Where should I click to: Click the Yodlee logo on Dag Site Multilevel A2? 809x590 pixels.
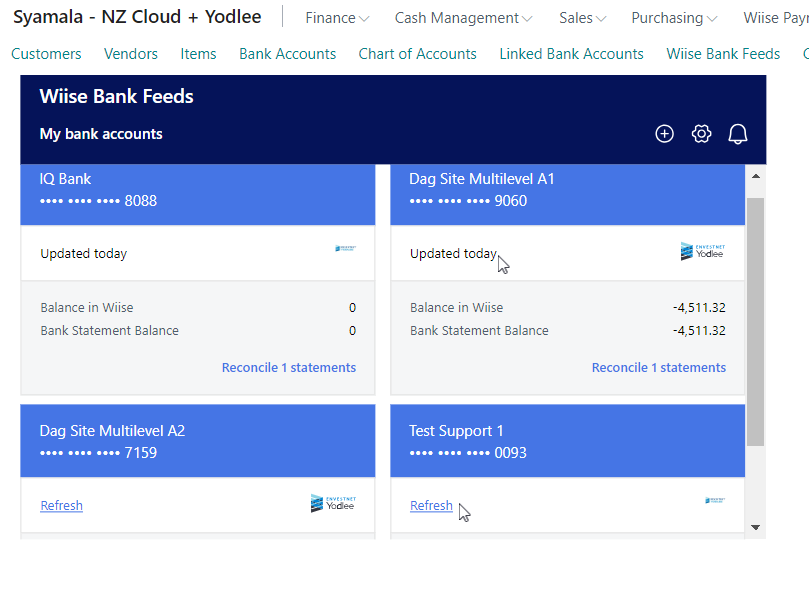(333, 503)
